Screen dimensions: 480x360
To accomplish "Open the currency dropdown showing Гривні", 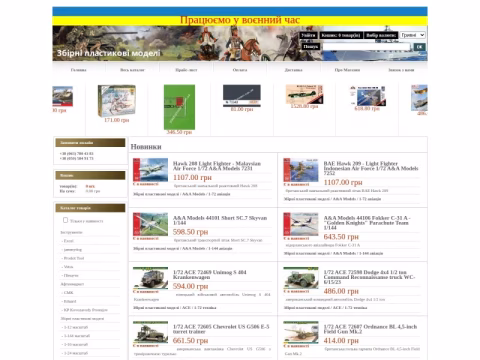I will pos(413,35).
